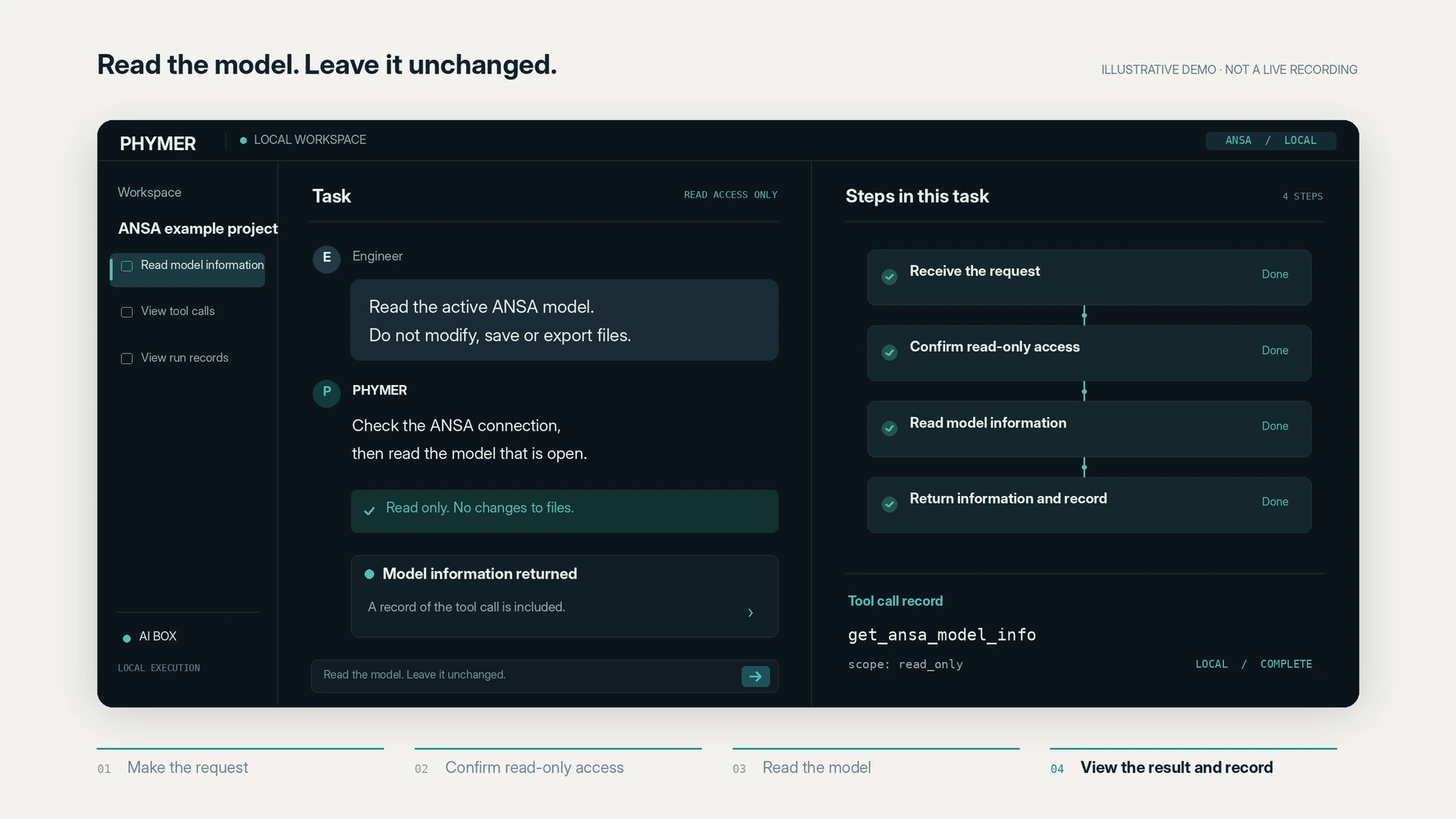Click checkmark icon beside Confirm read-only access
Image resolution: width=1456 pixels, height=819 pixels.
[x=890, y=353]
